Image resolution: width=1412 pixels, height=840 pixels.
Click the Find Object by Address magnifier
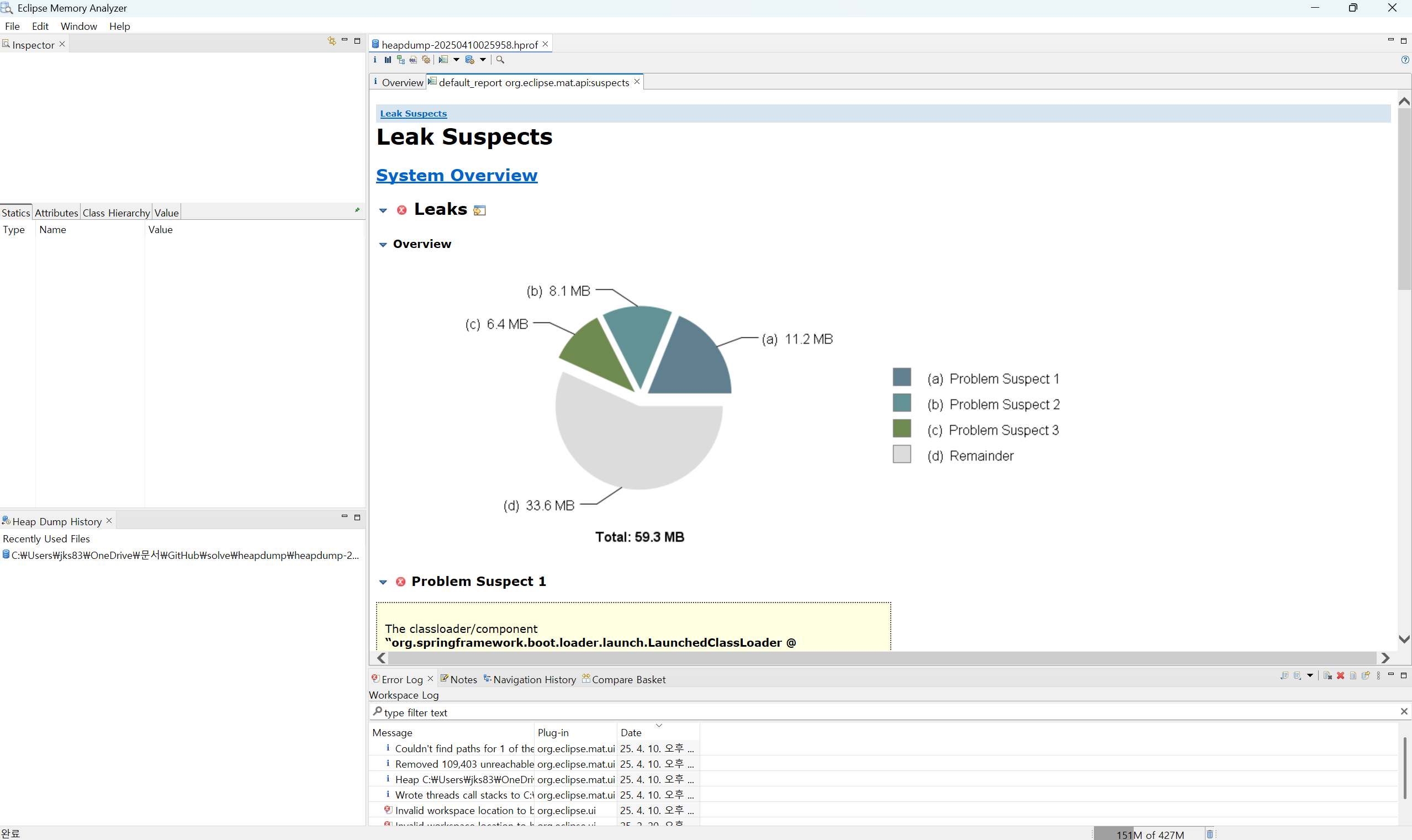click(x=500, y=60)
